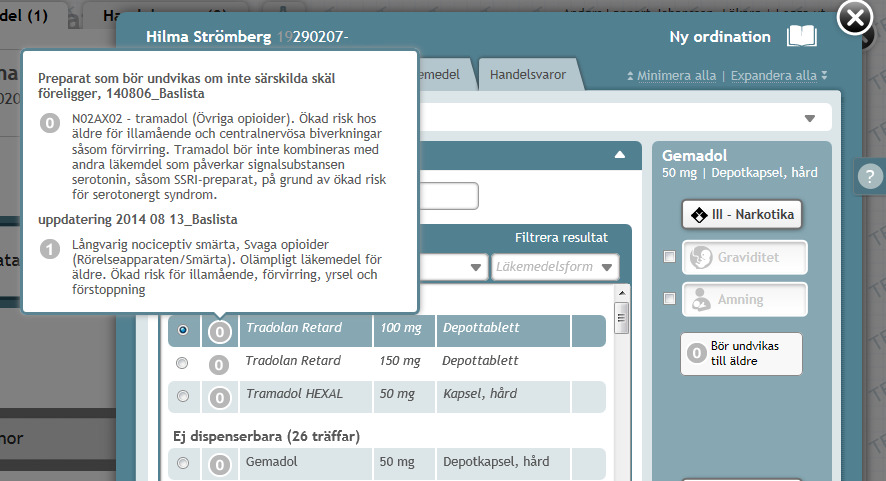Click patient name Hilma Strömberg
Viewport: 886px width, 481px height.
[209, 37]
